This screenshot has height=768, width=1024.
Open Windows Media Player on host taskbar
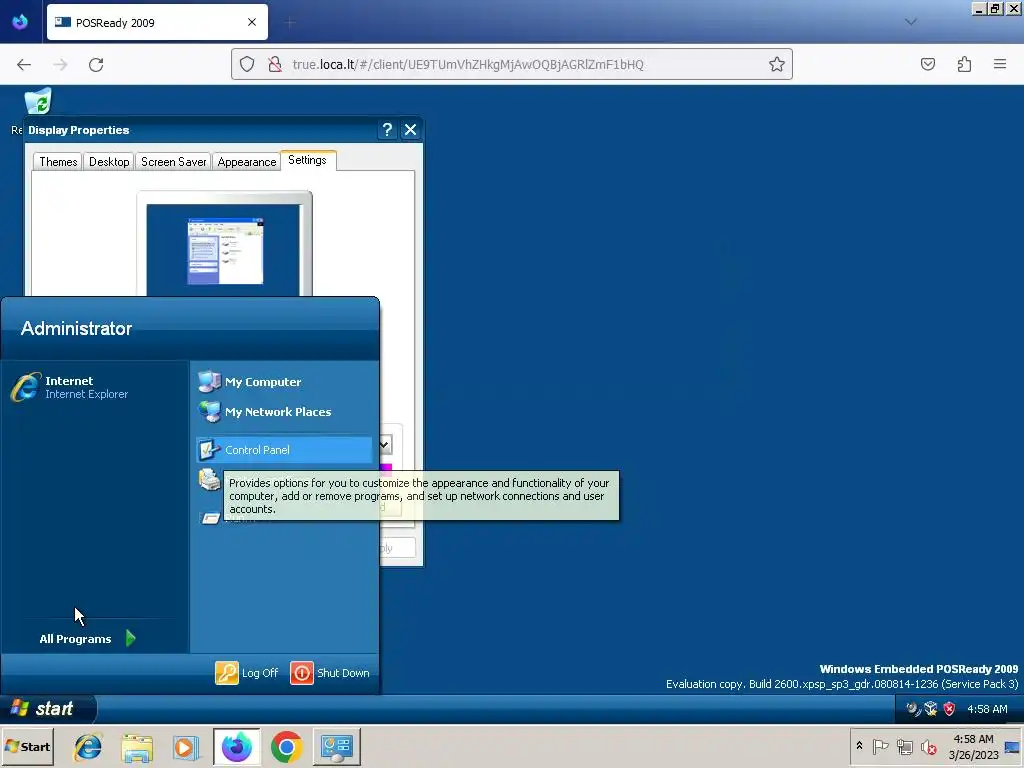(x=186, y=747)
